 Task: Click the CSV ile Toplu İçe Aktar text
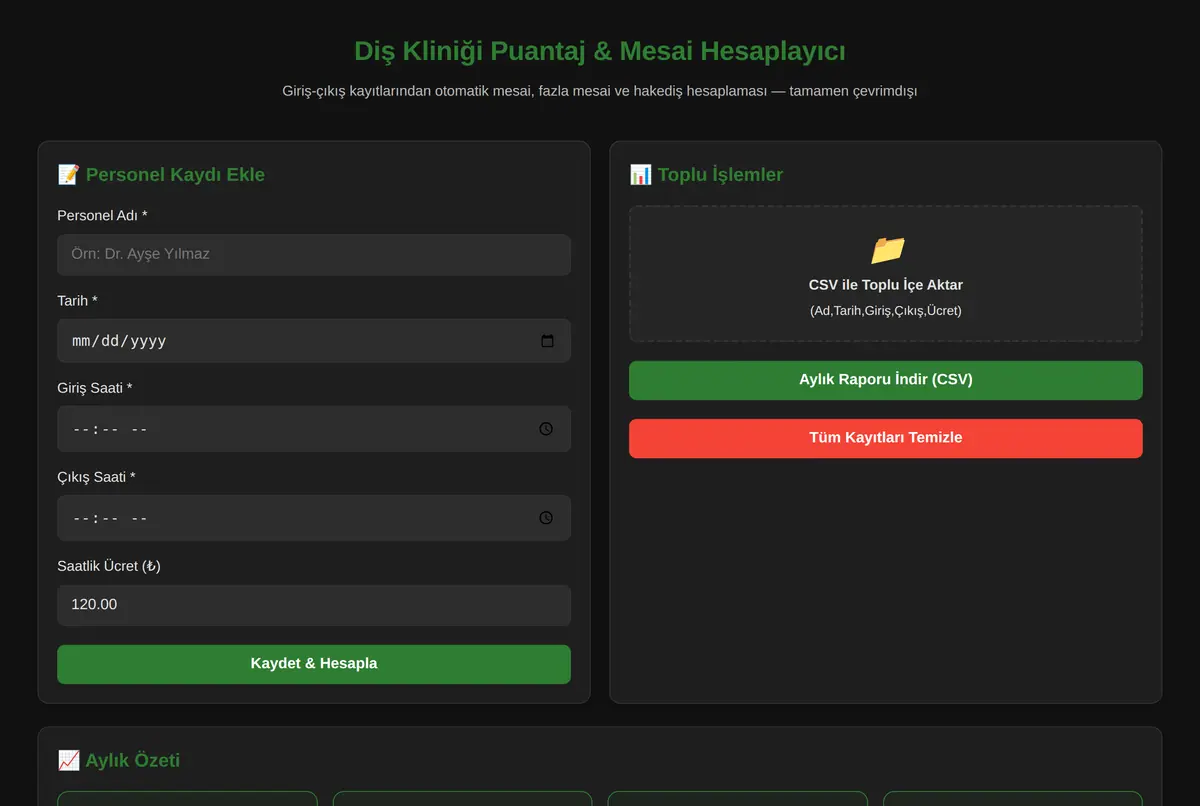(x=886, y=285)
